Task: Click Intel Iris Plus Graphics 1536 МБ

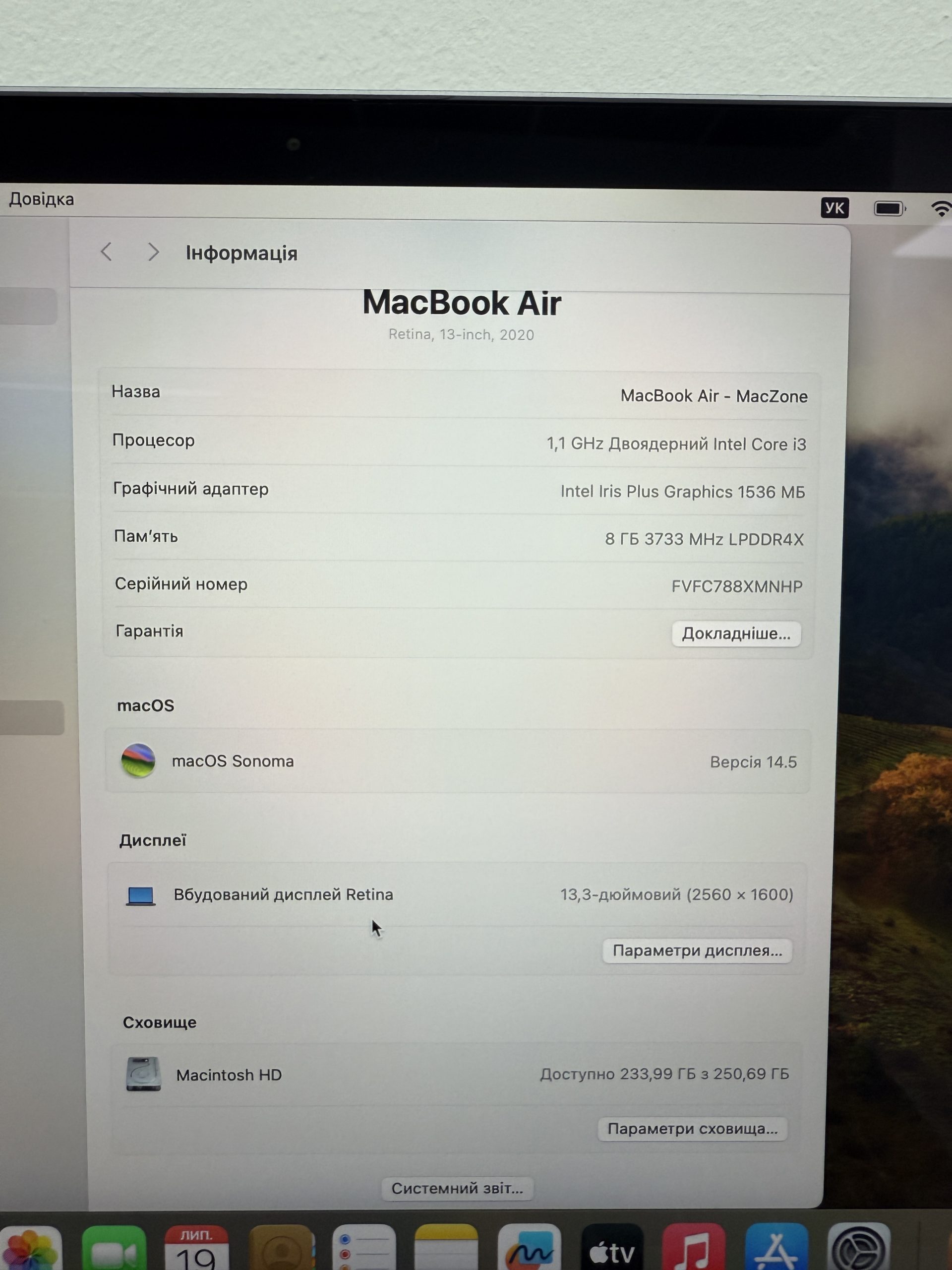Action: click(683, 492)
